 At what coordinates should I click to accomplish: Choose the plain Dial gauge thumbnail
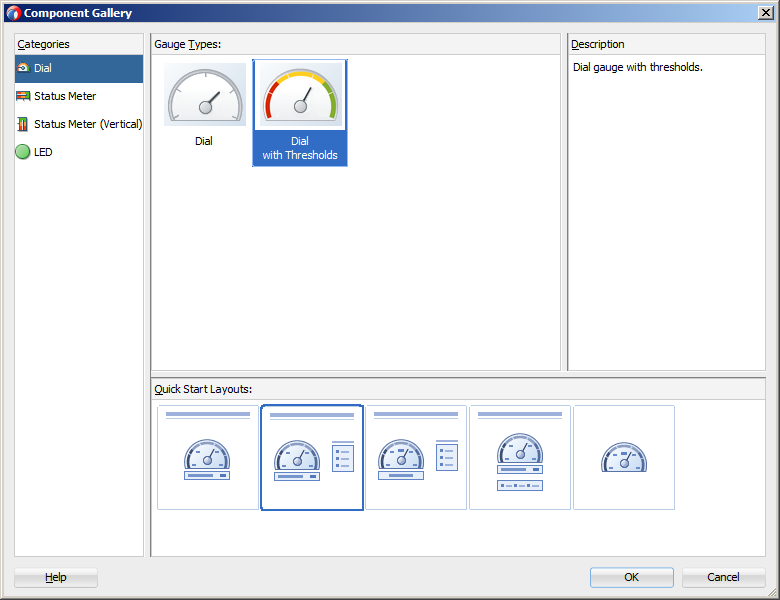(205, 95)
